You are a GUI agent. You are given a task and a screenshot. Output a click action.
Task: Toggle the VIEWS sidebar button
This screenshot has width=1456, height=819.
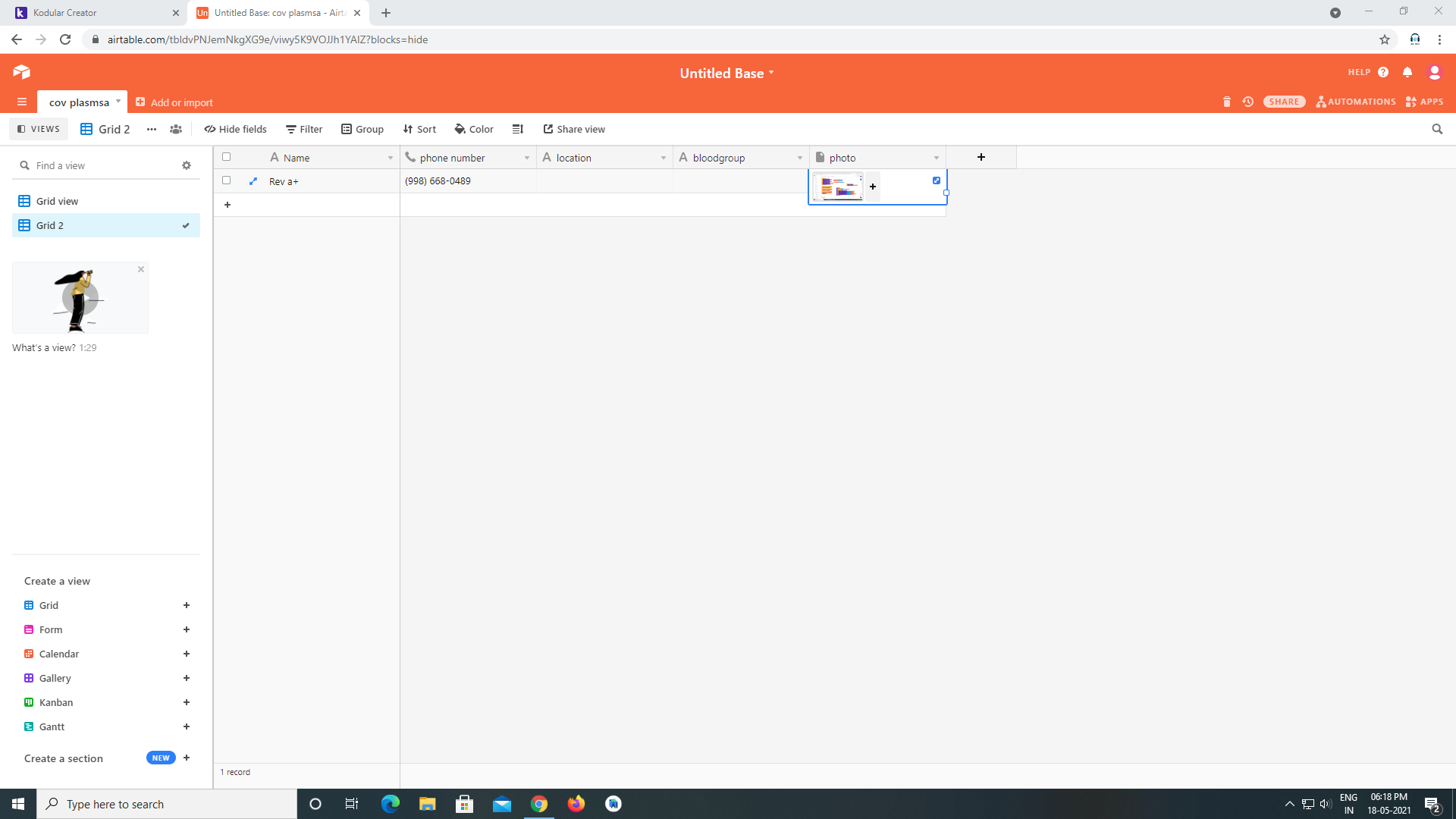tap(39, 129)
